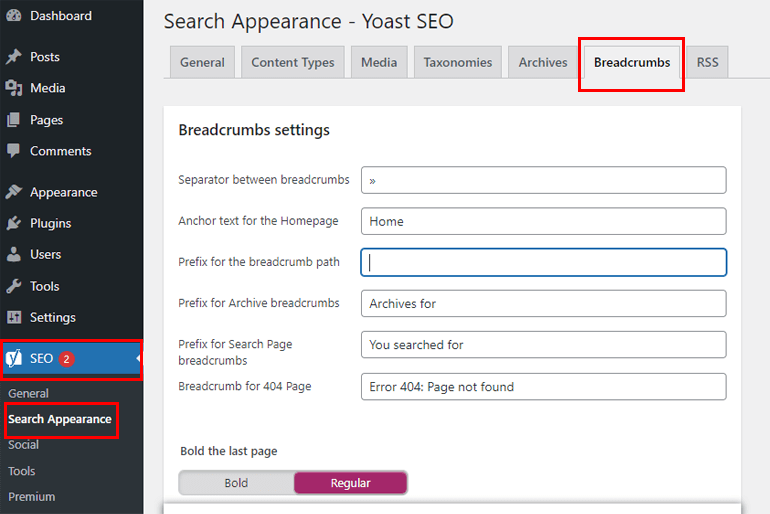
Task: Click the Appearance paintbrush icon
Action: pyautogui.click(x=14, y=192)
